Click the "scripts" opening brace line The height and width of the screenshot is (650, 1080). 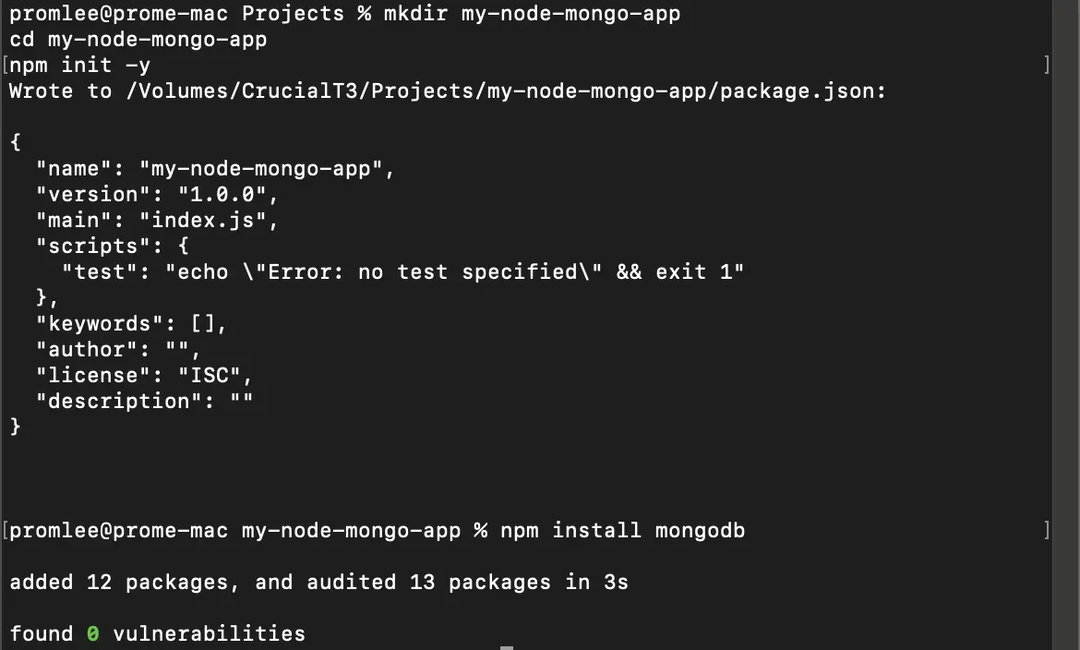coord(112,246)
